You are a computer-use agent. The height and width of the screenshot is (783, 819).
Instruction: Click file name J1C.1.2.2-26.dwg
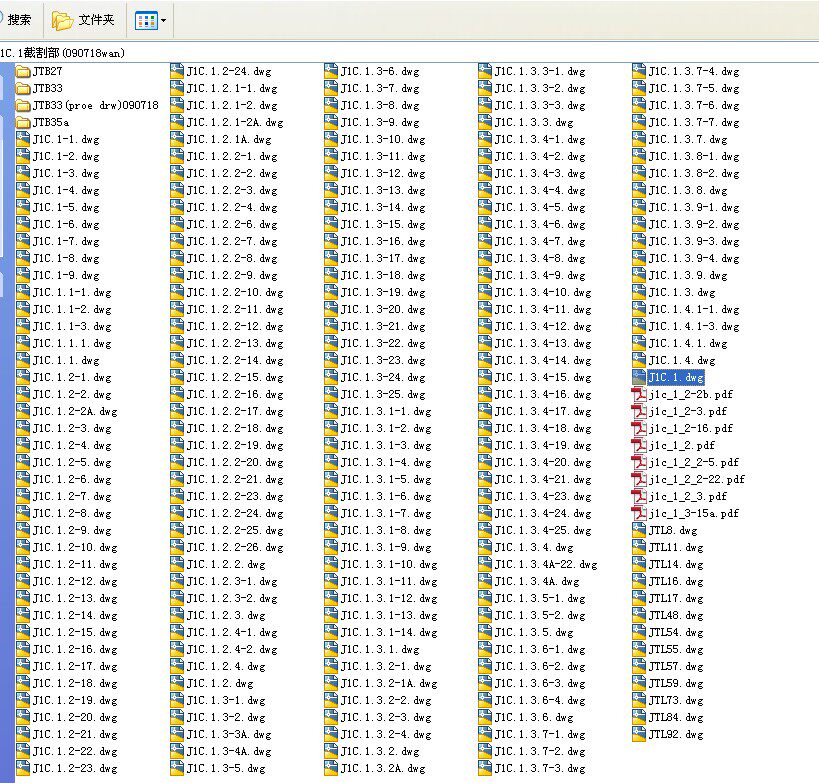pos(235,547)
